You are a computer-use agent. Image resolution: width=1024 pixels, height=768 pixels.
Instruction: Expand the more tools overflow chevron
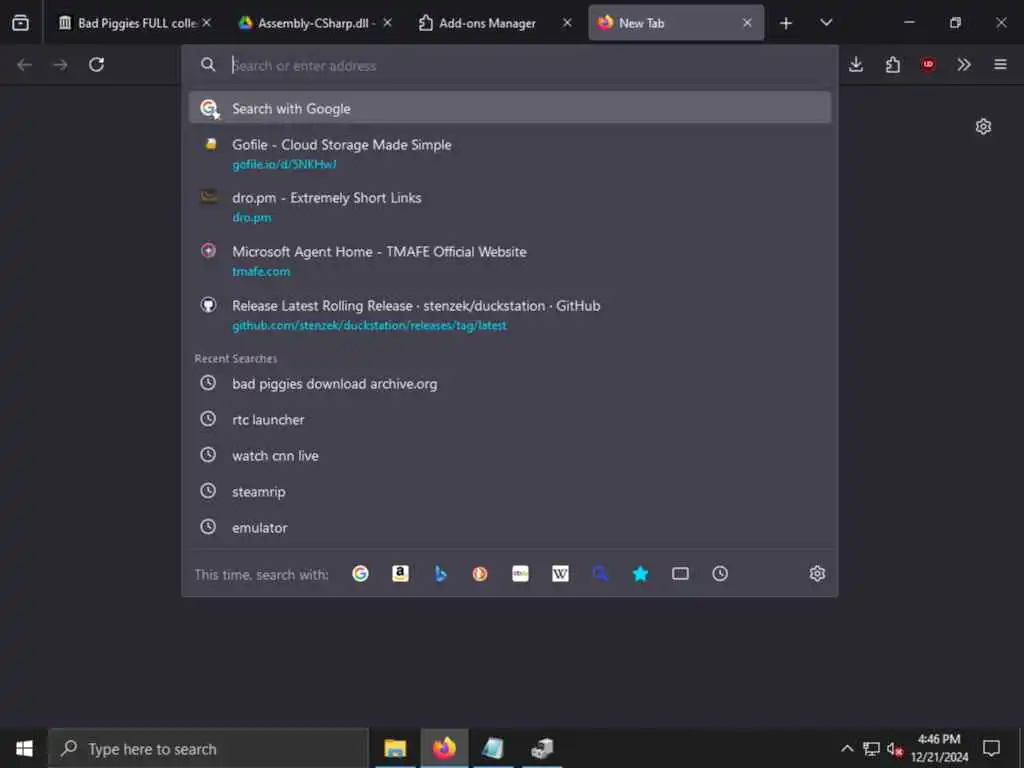coord(964,65)
